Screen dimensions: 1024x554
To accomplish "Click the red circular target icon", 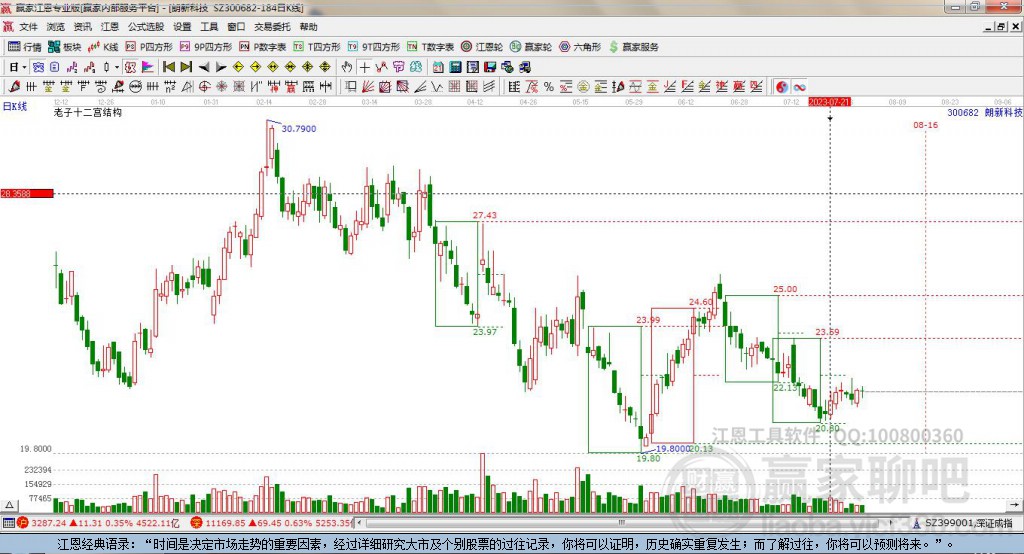I will (204, 86).
